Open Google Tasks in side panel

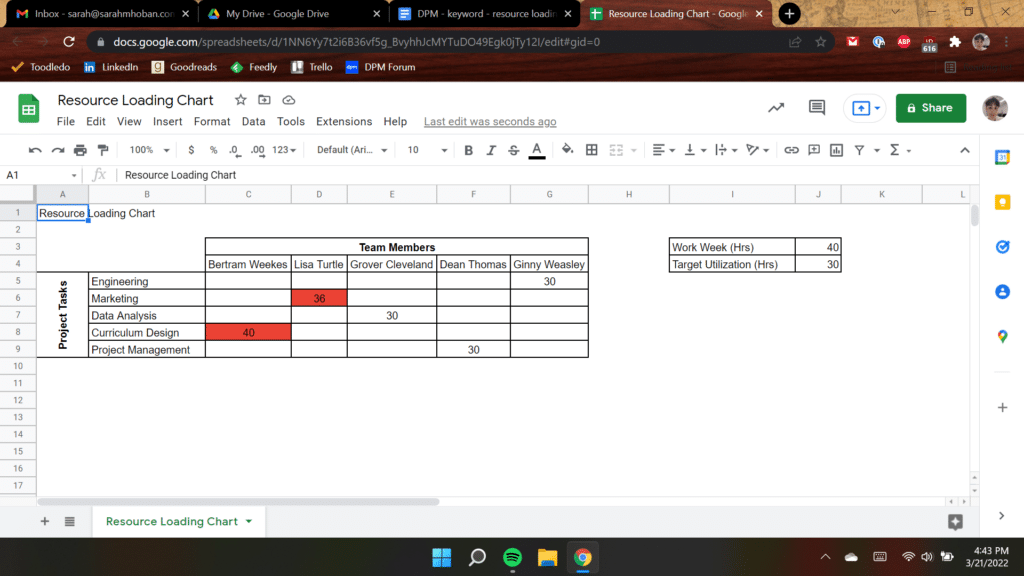pyautogui.click(x=1002, y=247)
